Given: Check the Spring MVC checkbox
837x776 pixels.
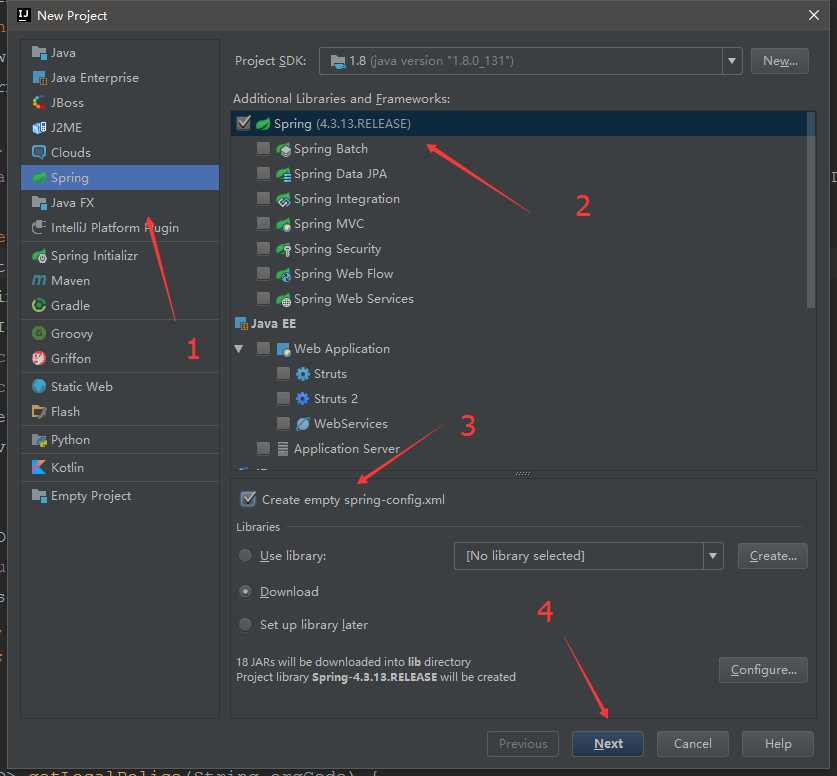Looking at the screenshot, I should pyautogui.click(x=263, y=223).
